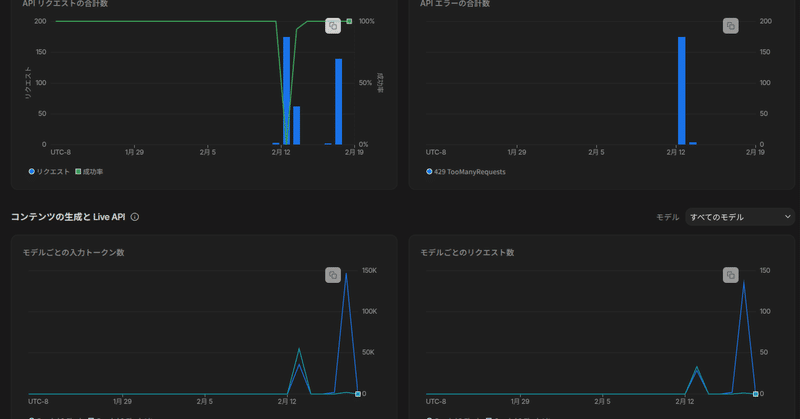Click the copy icon on API エラーの合計数 chart
This screenshot has height=419, width=800.
tap(731, 26)
